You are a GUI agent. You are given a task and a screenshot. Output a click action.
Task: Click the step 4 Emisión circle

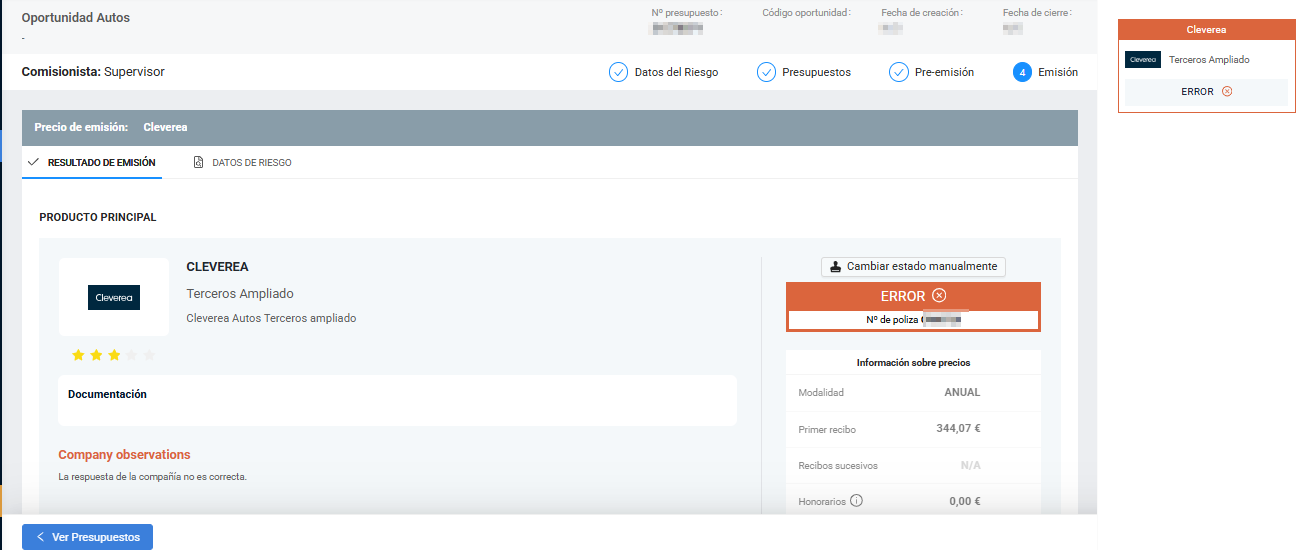pyautogui.click(x=1022, y=72)
